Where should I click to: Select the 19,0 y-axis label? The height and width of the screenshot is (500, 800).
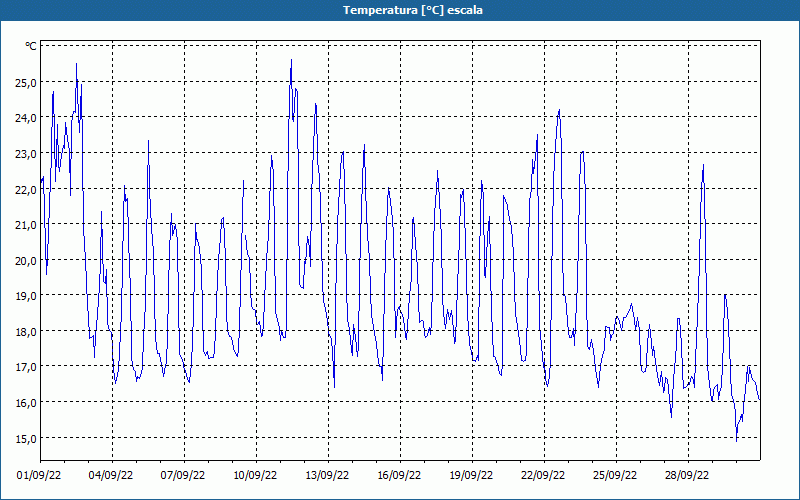pos(26,295)
